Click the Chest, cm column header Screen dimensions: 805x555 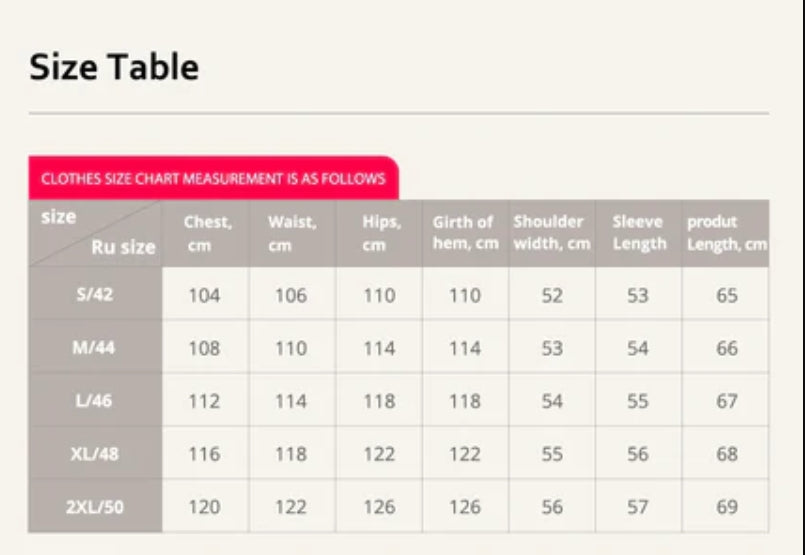[205, 234]
